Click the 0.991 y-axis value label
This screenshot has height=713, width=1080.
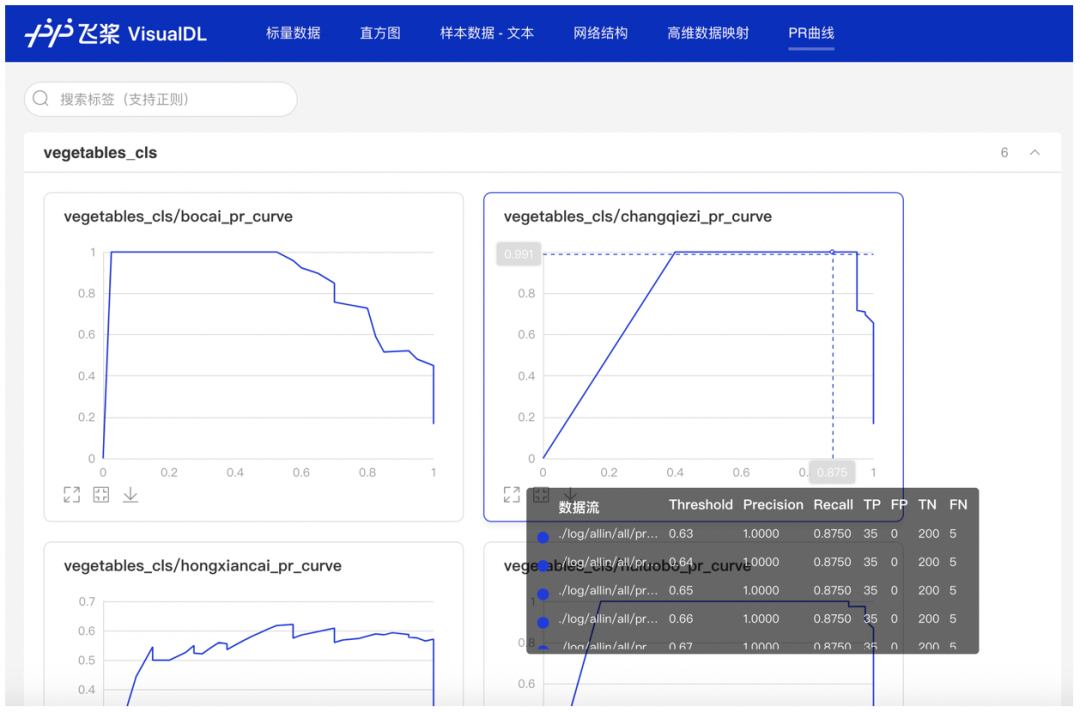coord(519,254)
